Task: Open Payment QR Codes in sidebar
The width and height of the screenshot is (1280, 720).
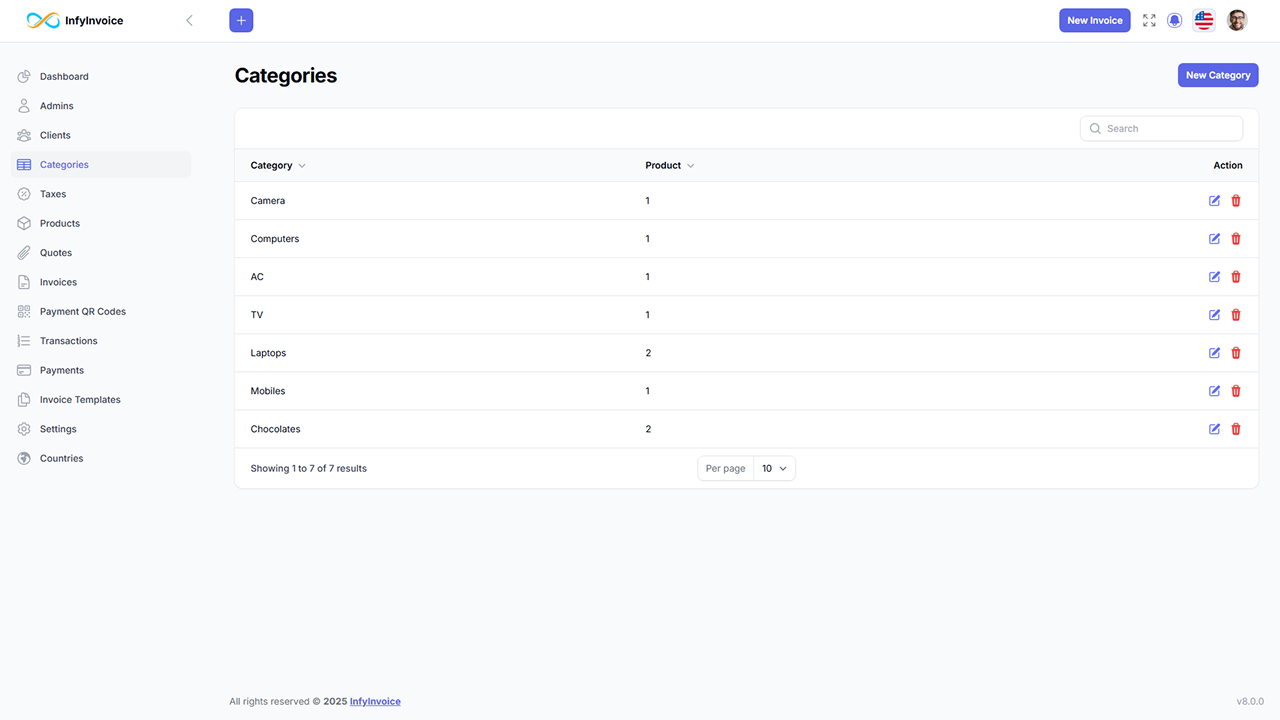Action: (x=83, y=312)
